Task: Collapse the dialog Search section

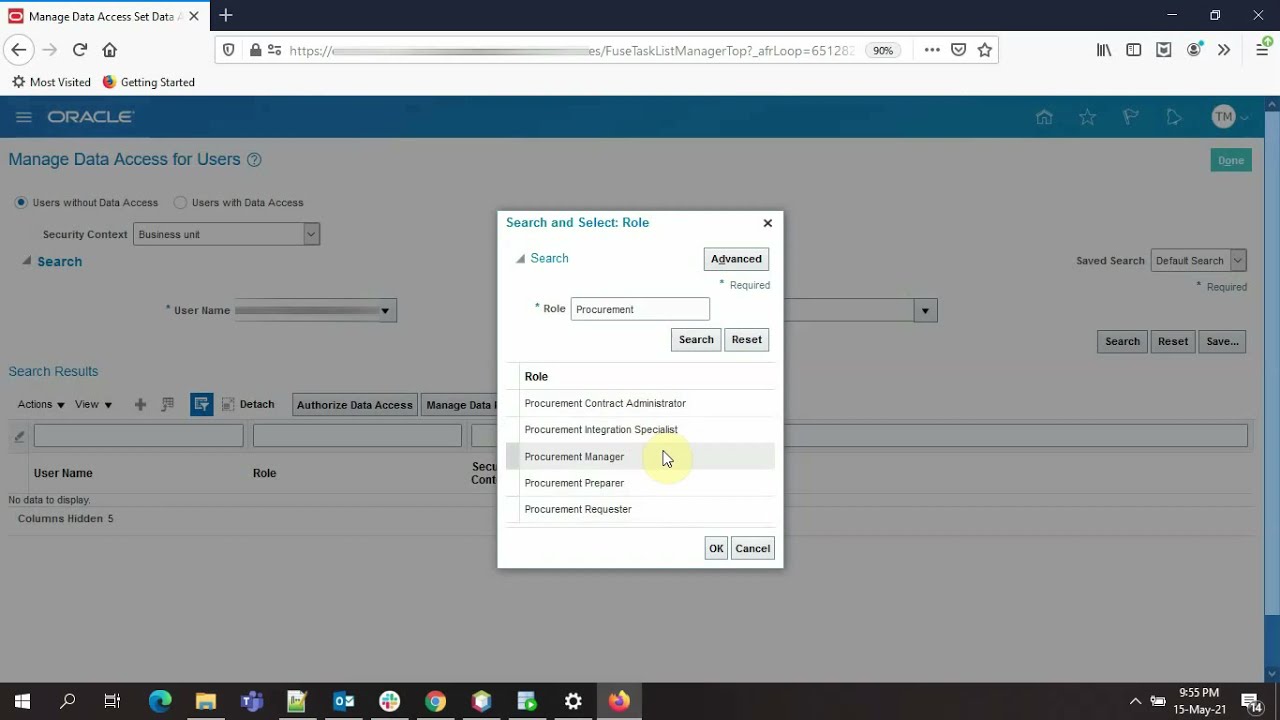Action: point(520,259)
